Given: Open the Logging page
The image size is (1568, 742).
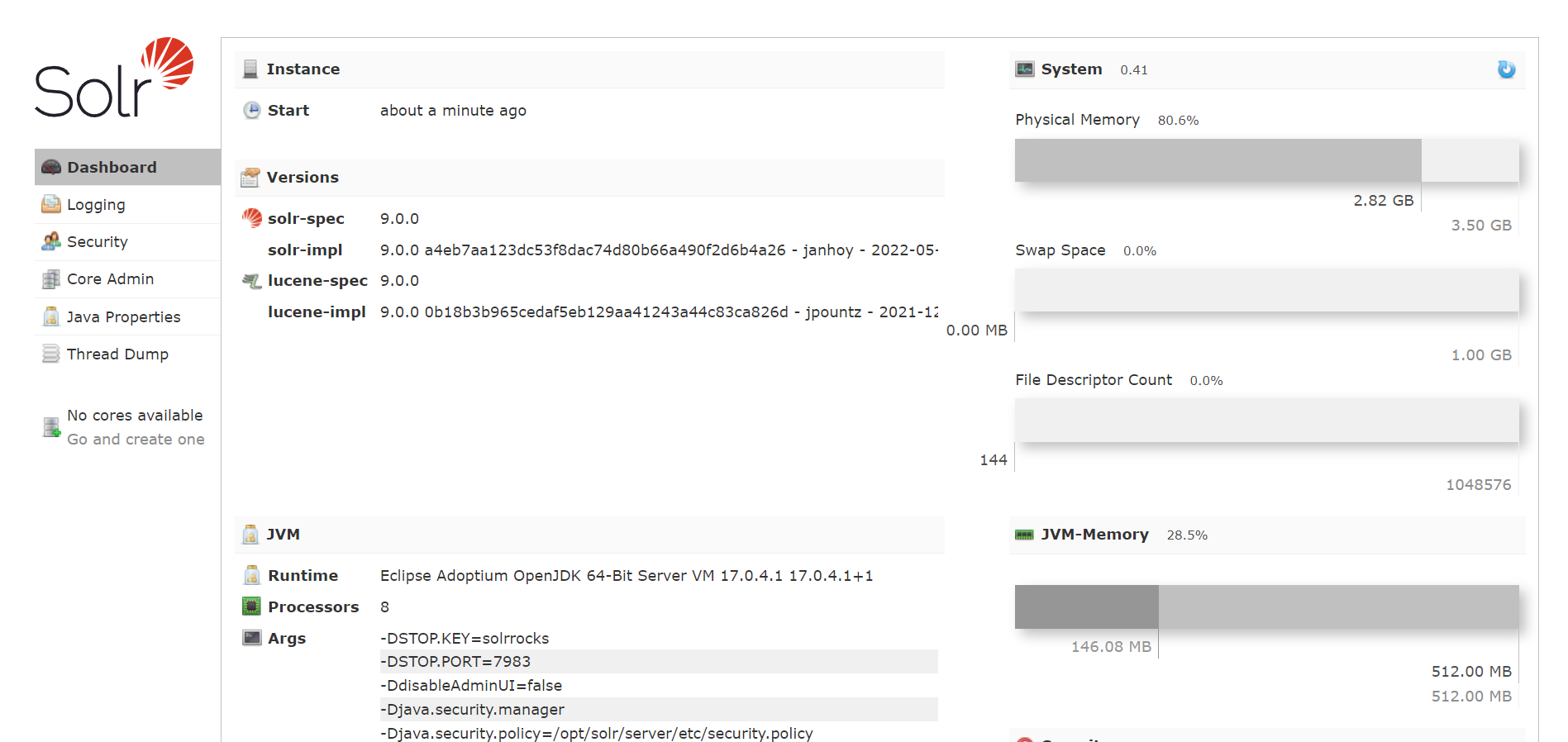Looking at the screenshot, I should point(127,205).
